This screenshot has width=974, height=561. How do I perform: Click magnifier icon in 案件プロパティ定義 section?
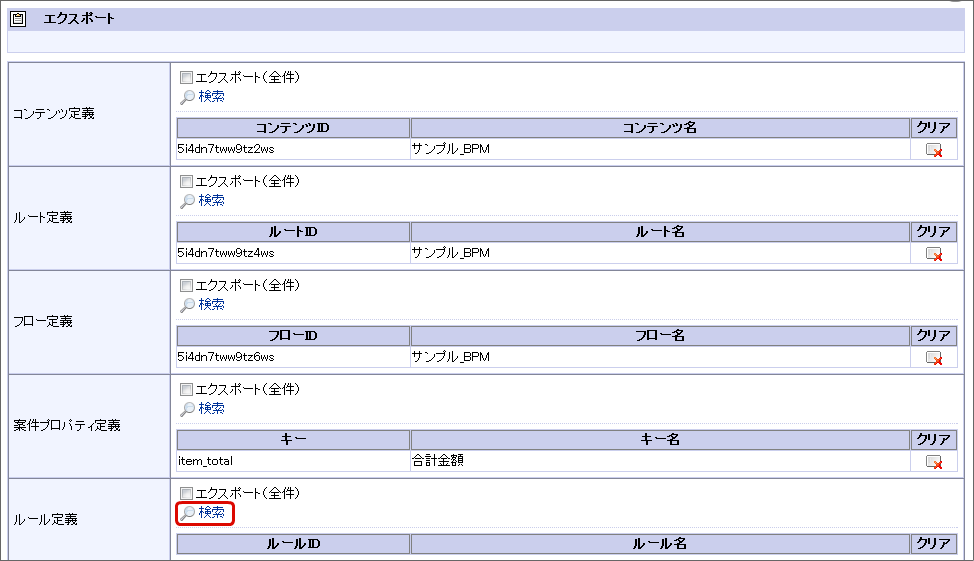point(187,409)
